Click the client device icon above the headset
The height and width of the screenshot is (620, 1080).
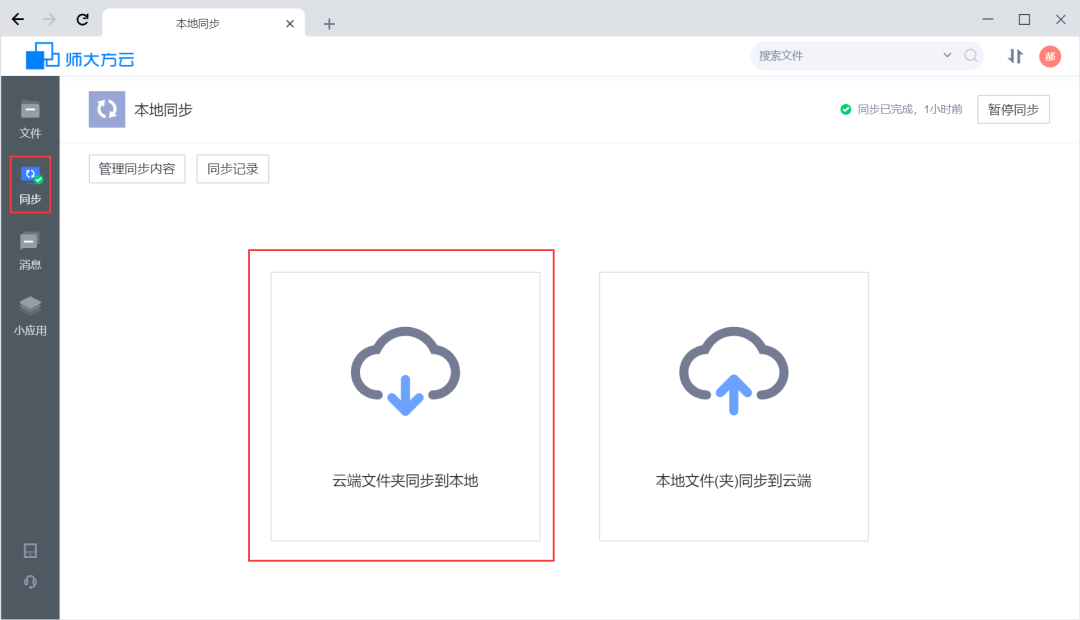(30, 549)
